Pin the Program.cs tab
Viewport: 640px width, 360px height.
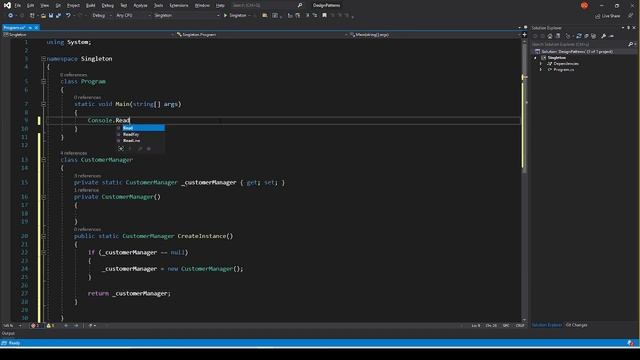click(30, 27)
